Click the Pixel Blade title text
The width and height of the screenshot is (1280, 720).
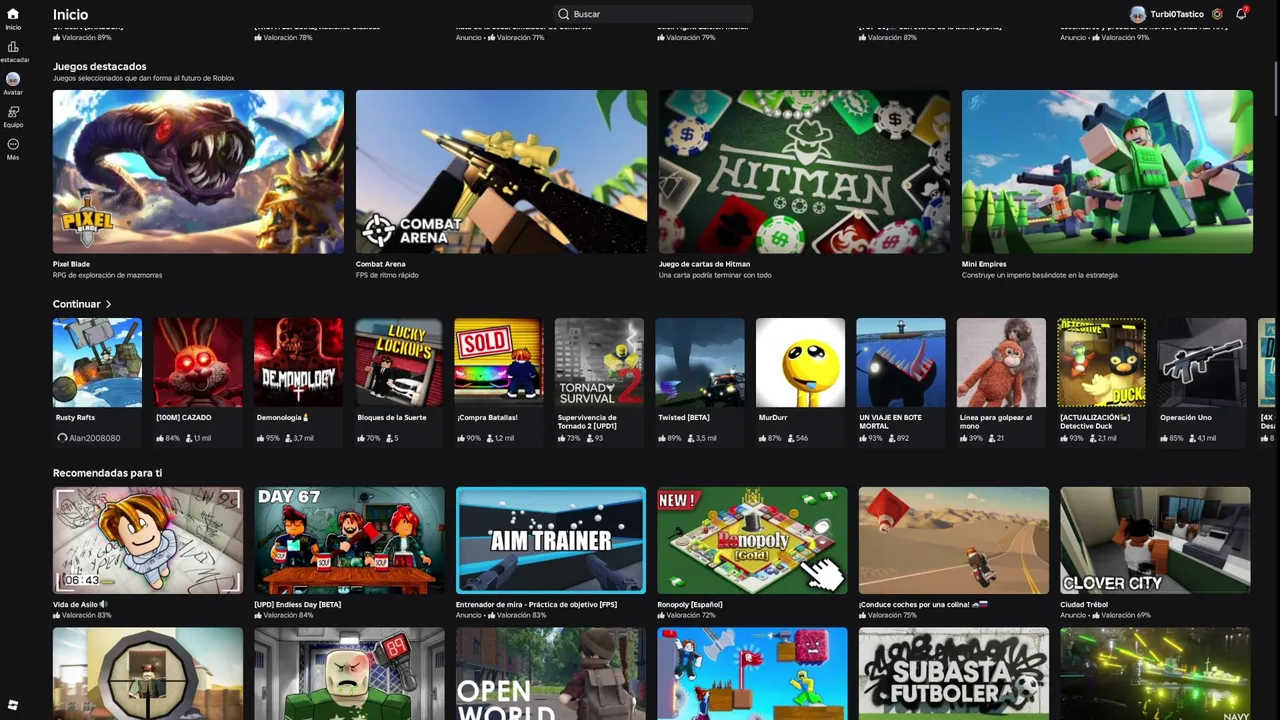click(71, 264)
